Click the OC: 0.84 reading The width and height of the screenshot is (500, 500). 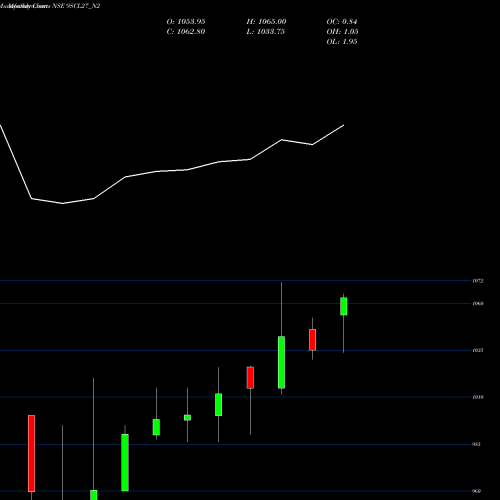(x=342, y=22)
